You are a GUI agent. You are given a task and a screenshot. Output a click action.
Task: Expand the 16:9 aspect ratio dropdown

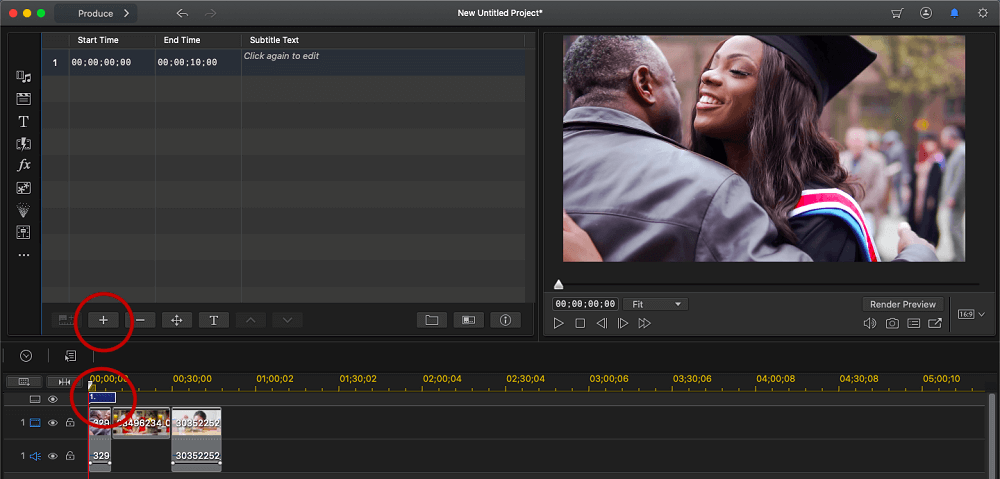[x=972, y=314]
